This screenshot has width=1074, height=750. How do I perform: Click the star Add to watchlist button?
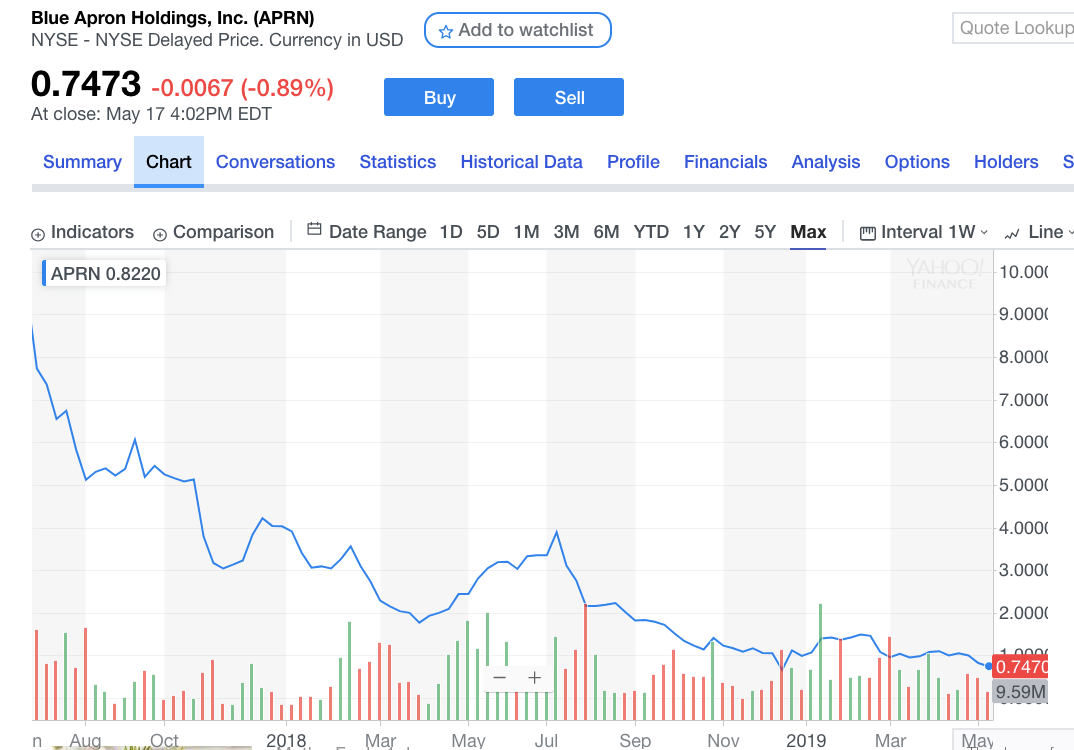pos(517,30)
